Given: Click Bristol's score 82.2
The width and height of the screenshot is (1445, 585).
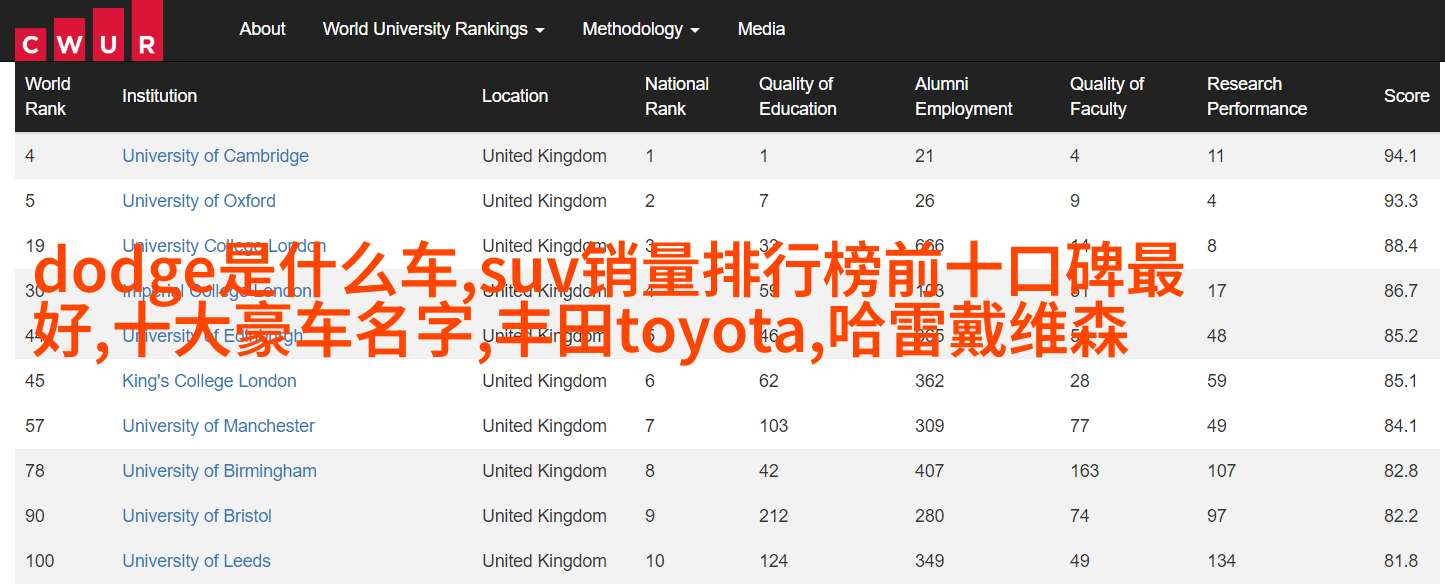Looking at the screenshot, I should point(1401,516).
